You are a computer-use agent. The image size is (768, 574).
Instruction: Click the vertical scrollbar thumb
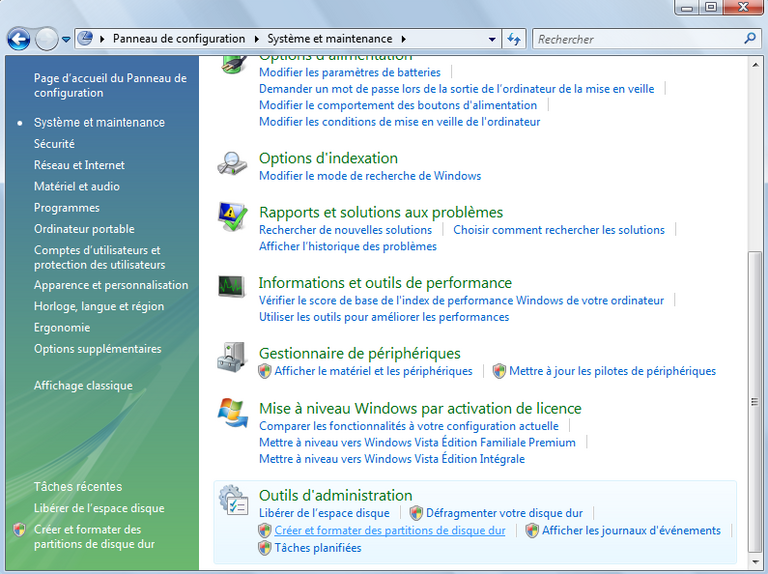pyautogui.click(x=754, y=401)
